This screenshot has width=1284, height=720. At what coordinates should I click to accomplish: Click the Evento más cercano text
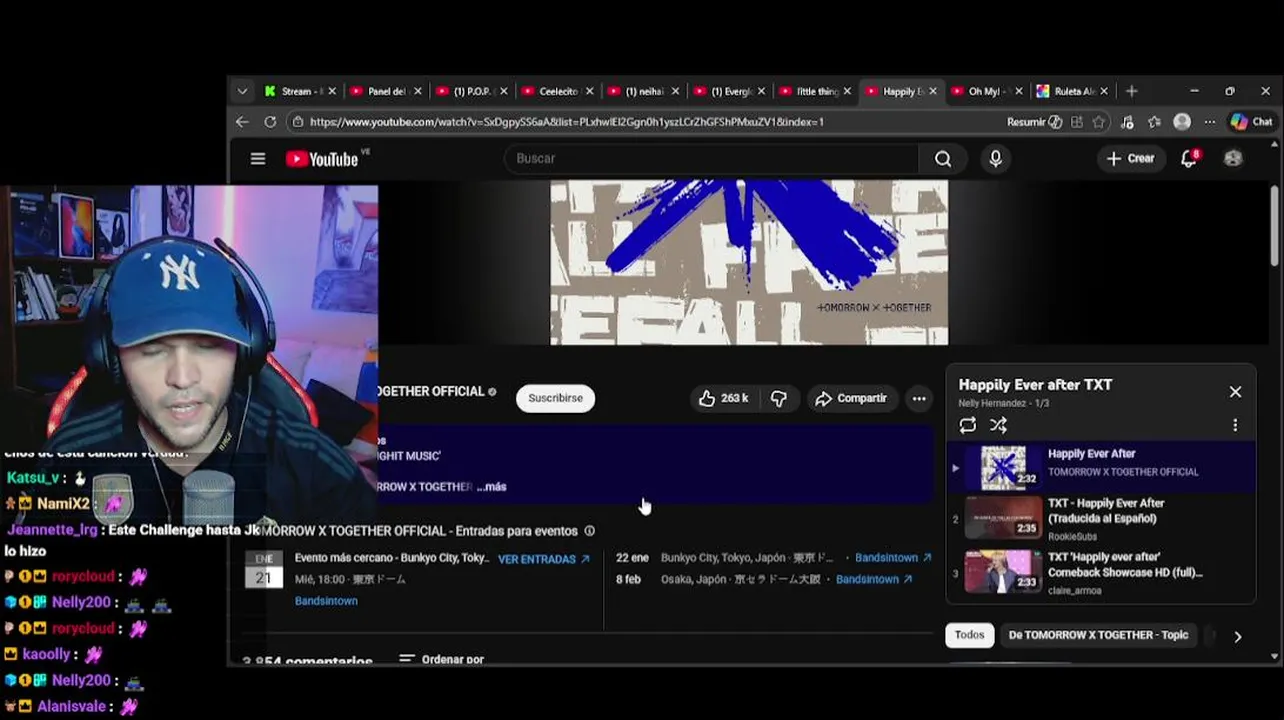pos(390,558)
